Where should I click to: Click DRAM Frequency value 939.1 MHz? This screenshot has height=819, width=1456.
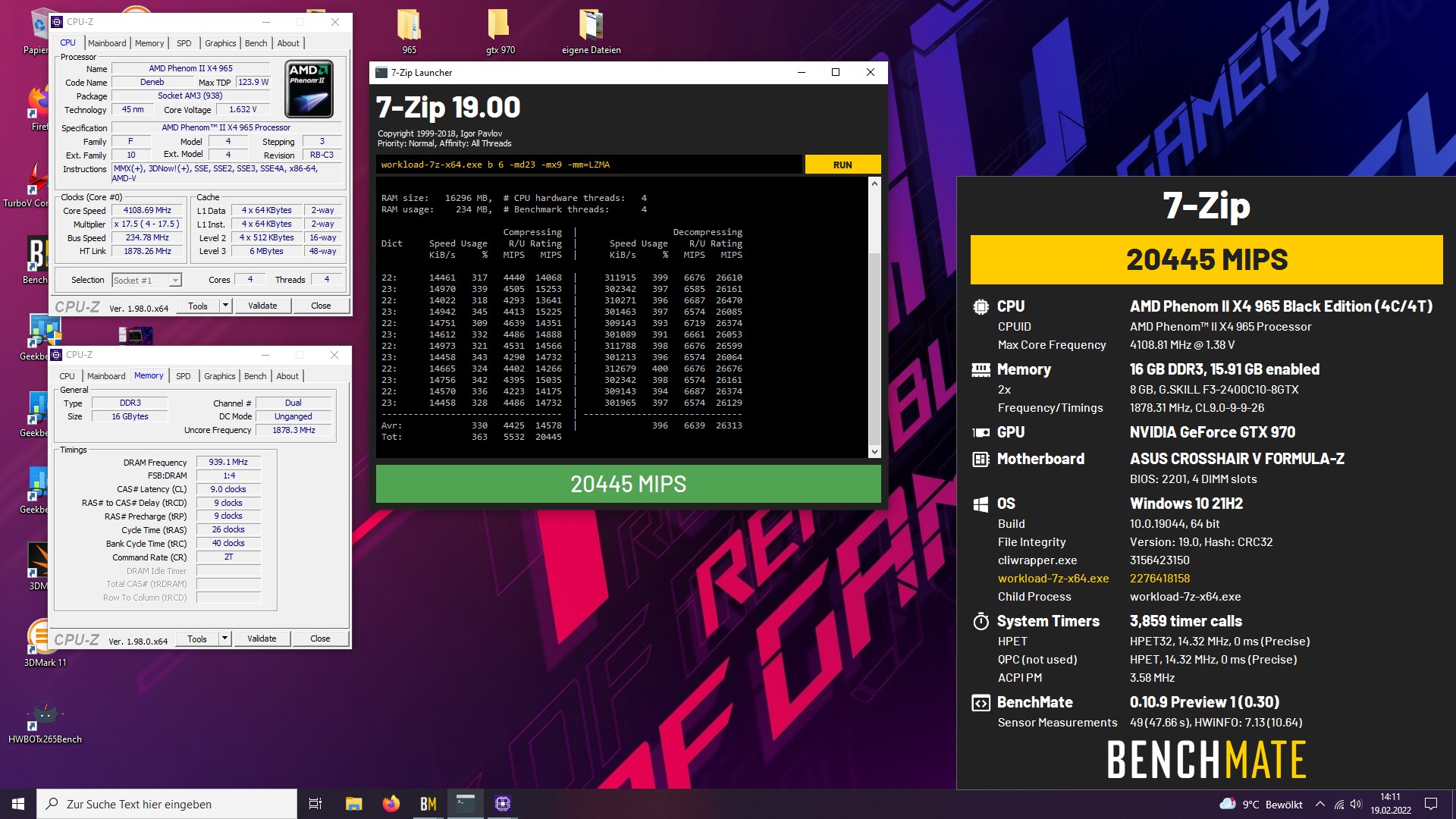tap(228, 462)
